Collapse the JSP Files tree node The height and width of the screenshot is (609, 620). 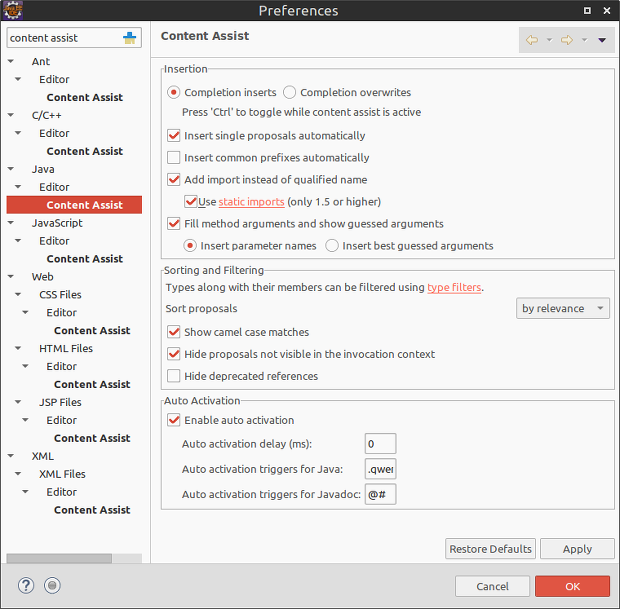pyautogui.click(x=18, y=402)
